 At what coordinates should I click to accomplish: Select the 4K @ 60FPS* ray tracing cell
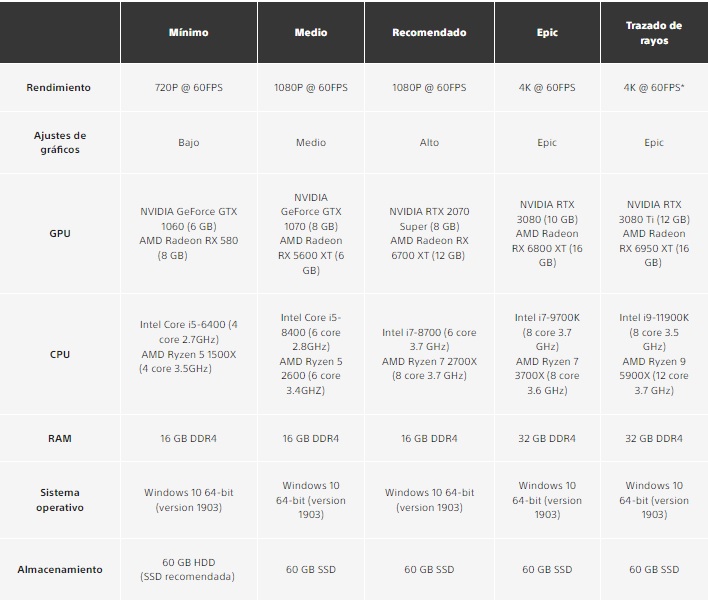[x=654, y=88]
